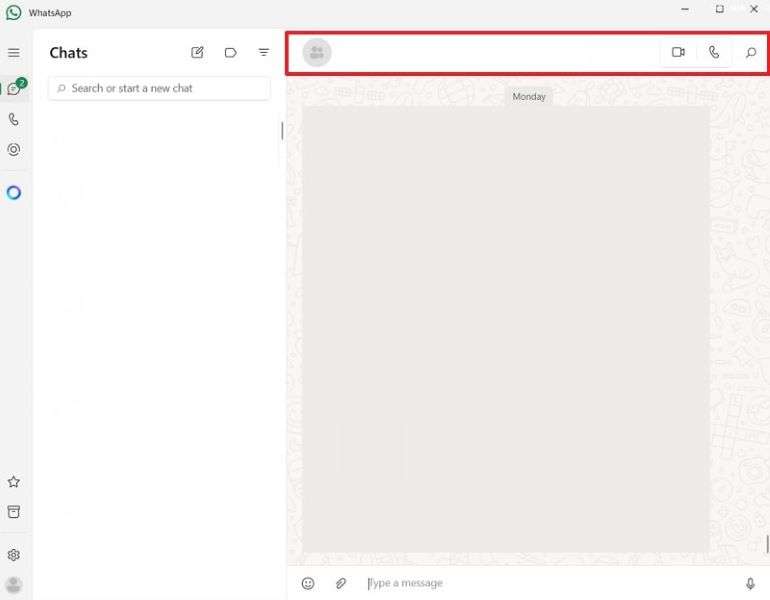
Task: Click the 'Search or start a new chat' field
Action: pyautogui.click(x=160, y=88)
